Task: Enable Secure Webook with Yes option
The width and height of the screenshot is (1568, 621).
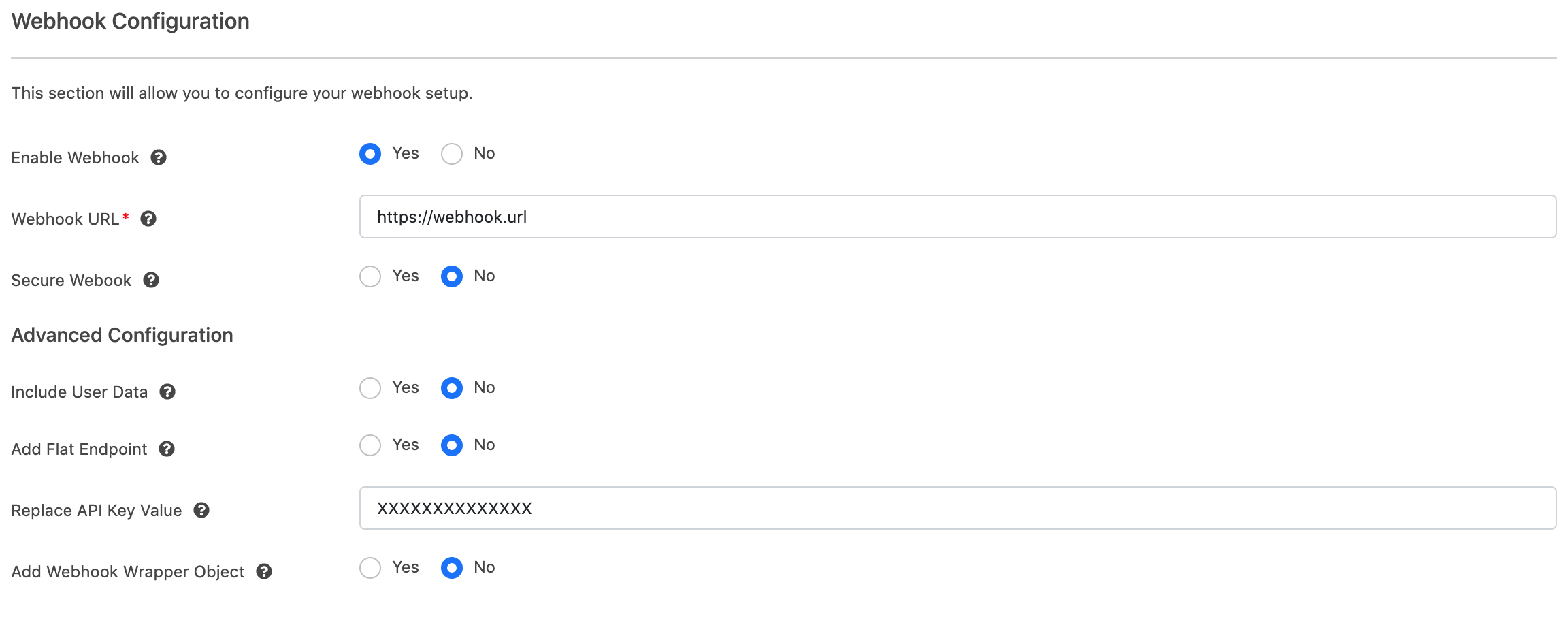Action: (x=370, y=276)
